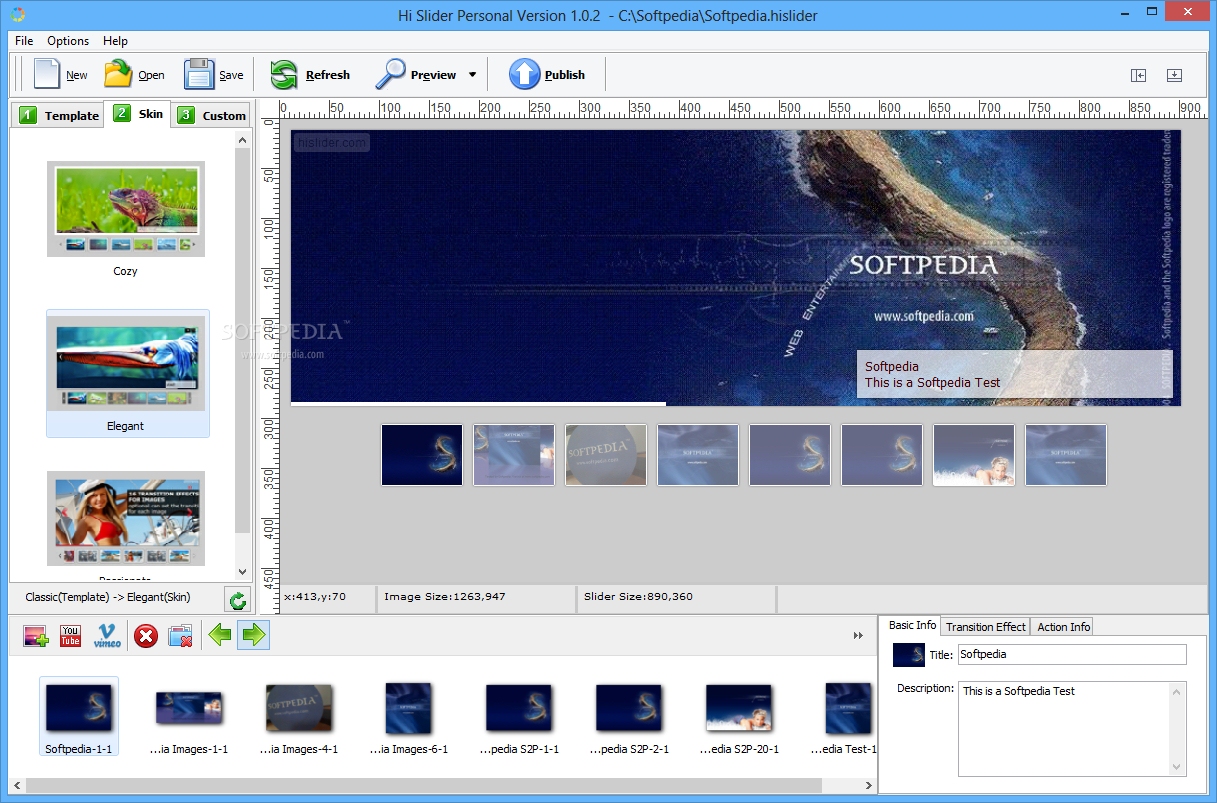1217x803 pixels.
Task: Click the Title input field
Action: pyautogui.click(x=1072, y=654)
